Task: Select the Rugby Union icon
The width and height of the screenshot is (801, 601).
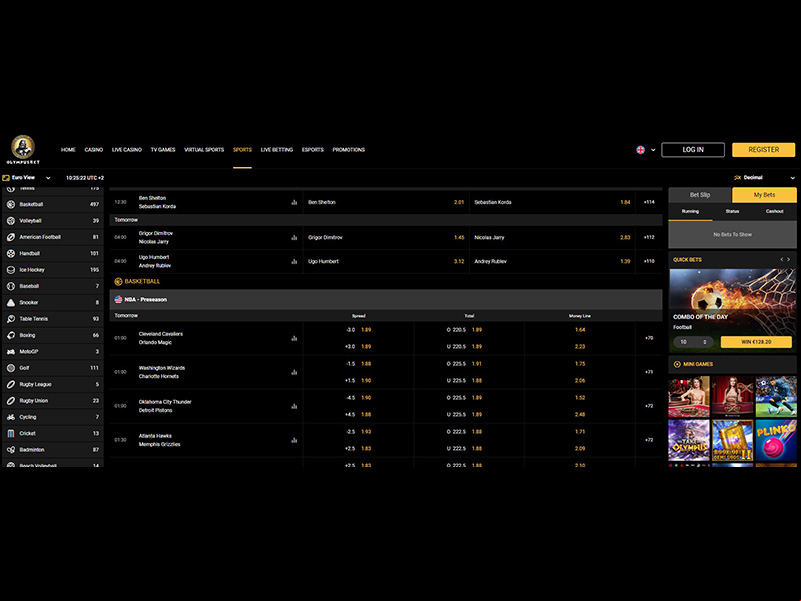Action: tap(11, 401)
